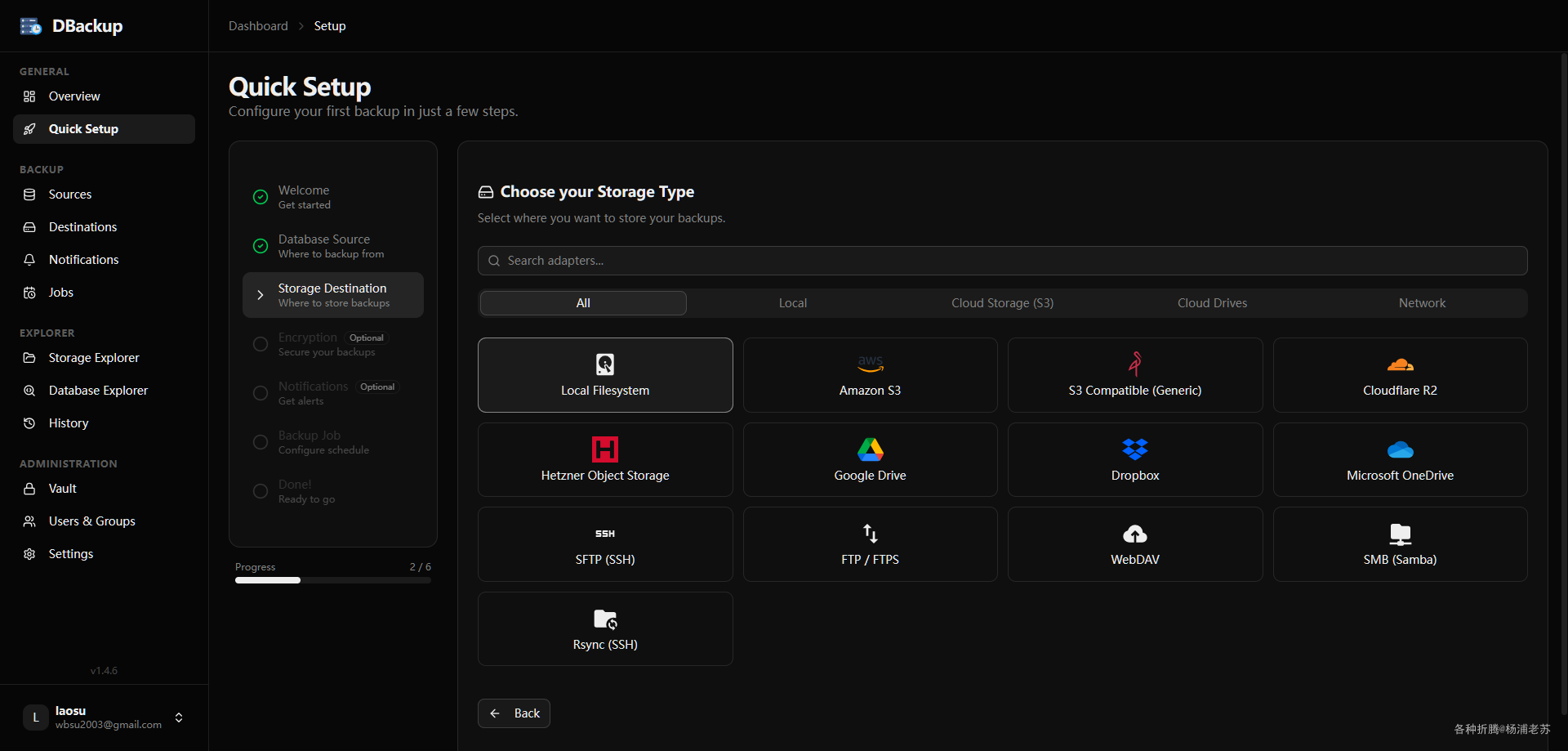
Task: Click the breadcrumb separator chevron after Dashboard
Action: 301,26
